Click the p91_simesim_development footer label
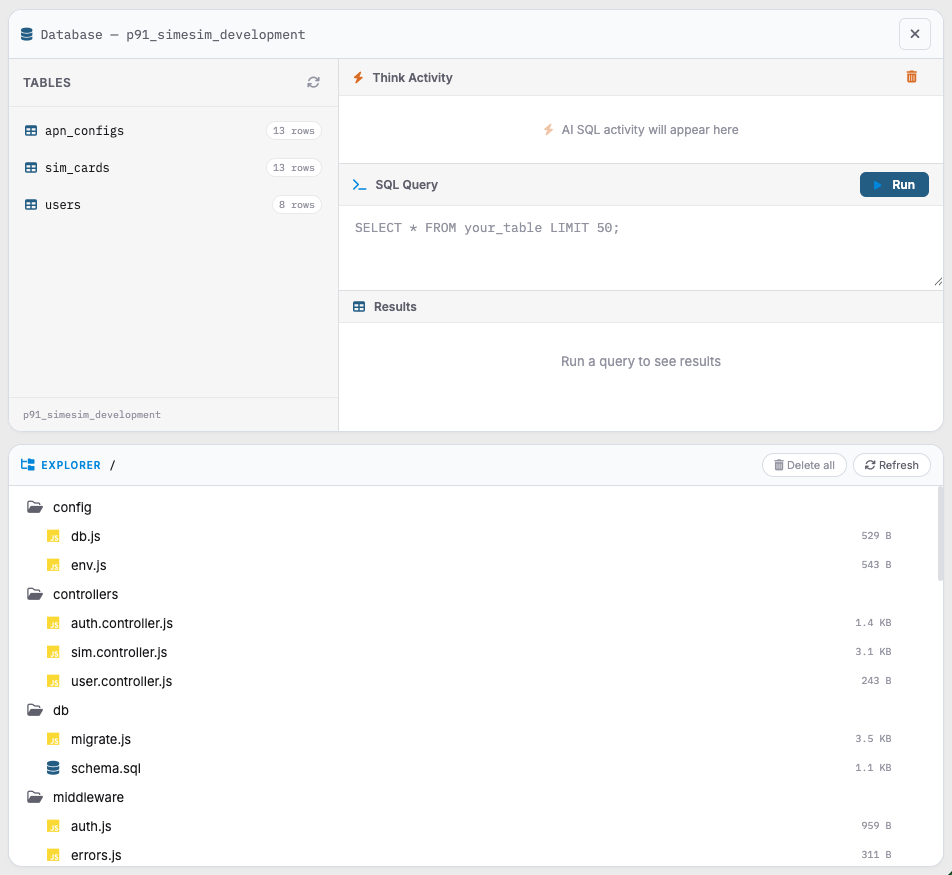This screenshot has width=952, height=875. click(x=92, y=415)
